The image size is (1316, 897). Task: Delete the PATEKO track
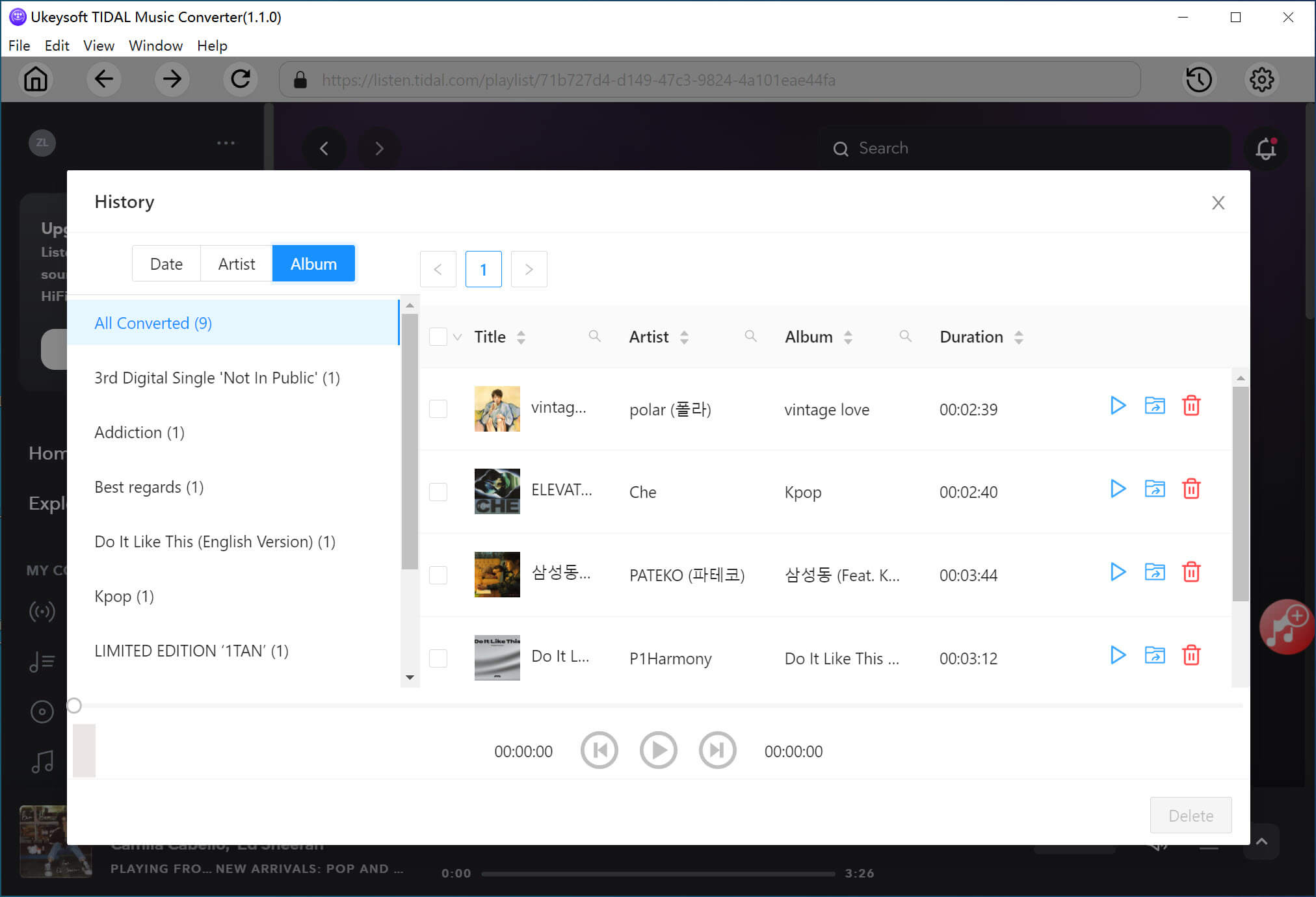pyautogui.click(x=1191, y=572)
